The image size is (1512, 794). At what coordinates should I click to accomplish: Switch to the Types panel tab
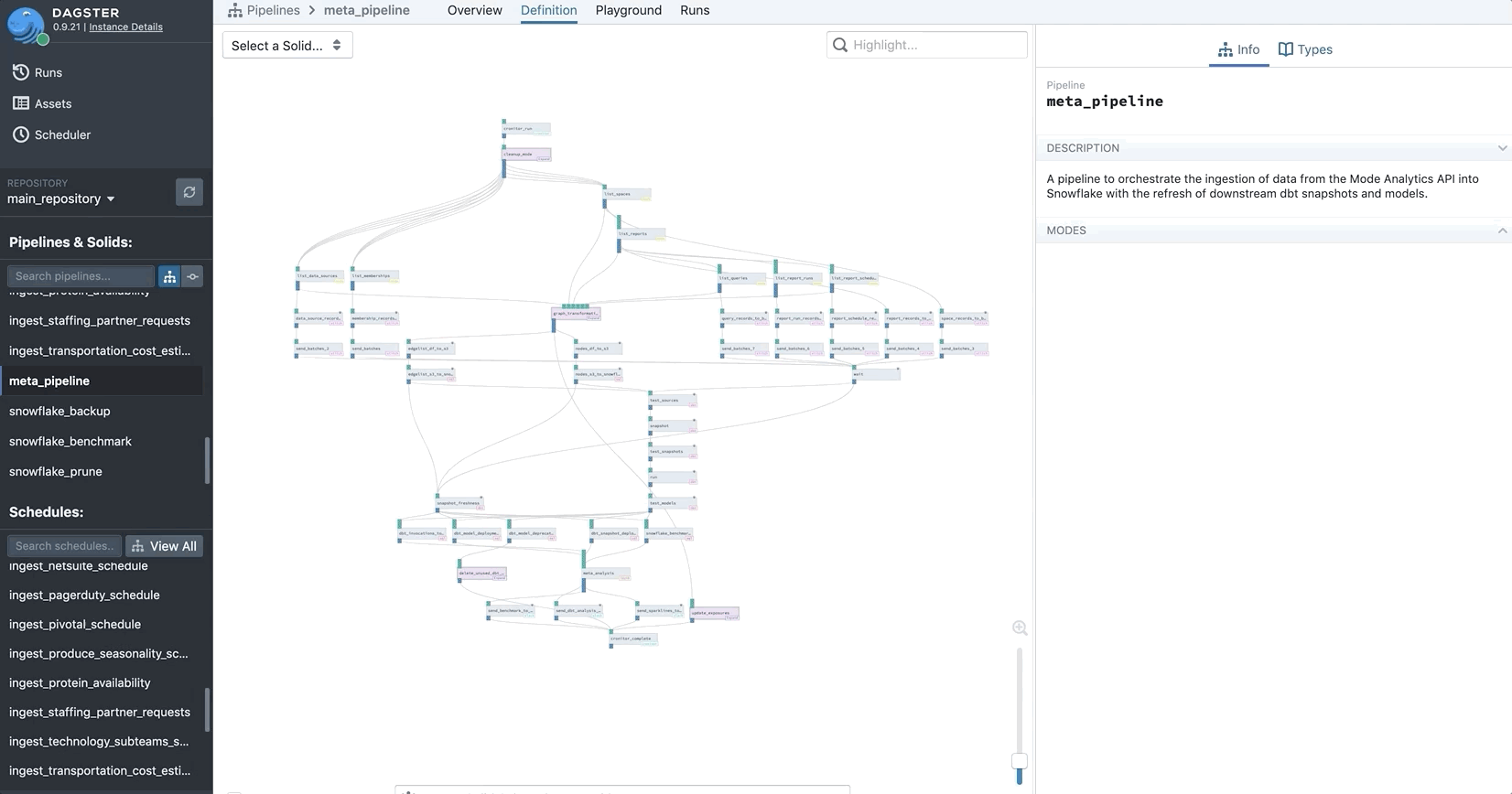[x=1305, y=49]
